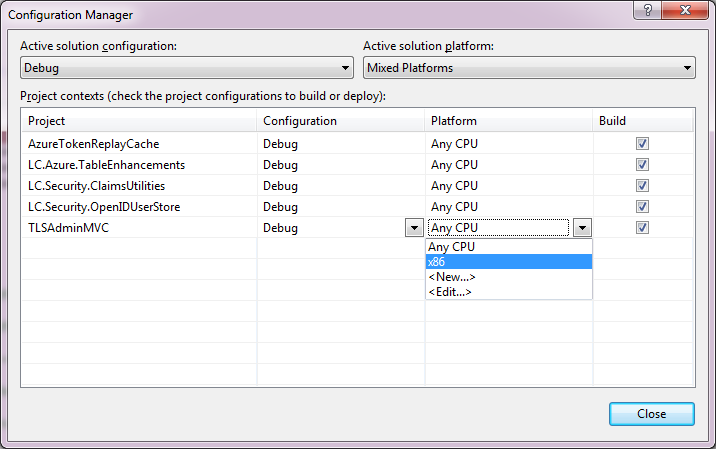Select the AzureTokenReplayCache project row
This screenshot has width=716, height=449.
139,143
